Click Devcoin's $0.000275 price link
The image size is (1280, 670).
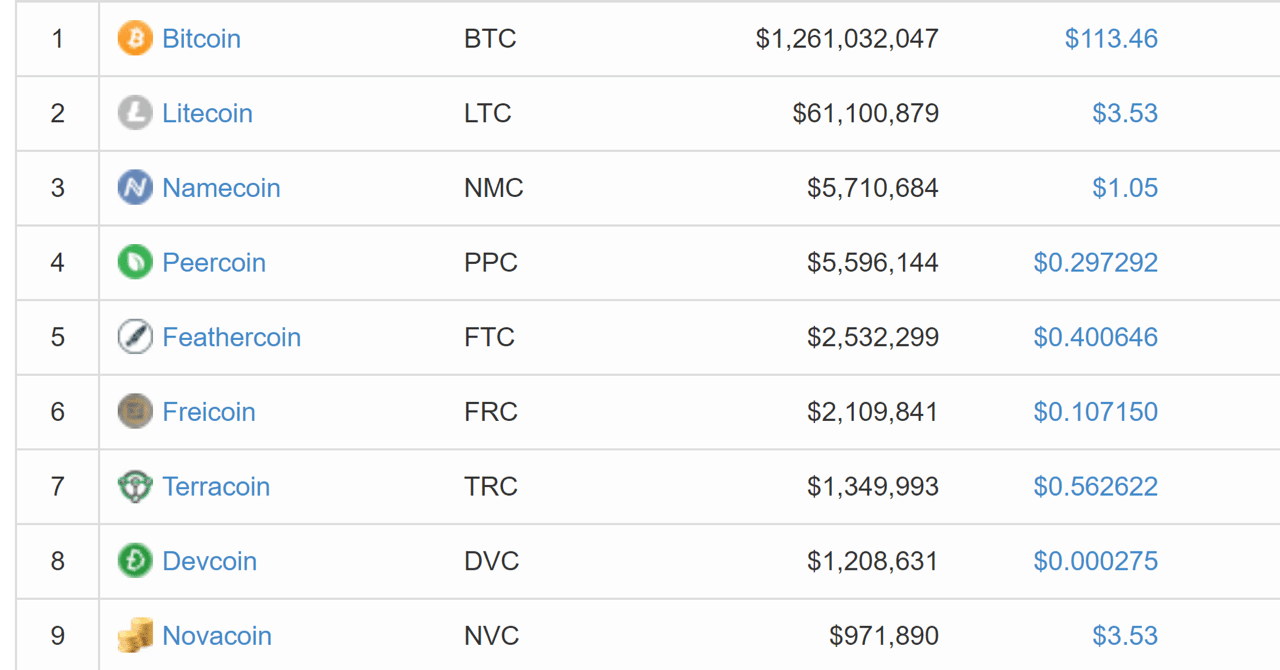[1095, 561]
